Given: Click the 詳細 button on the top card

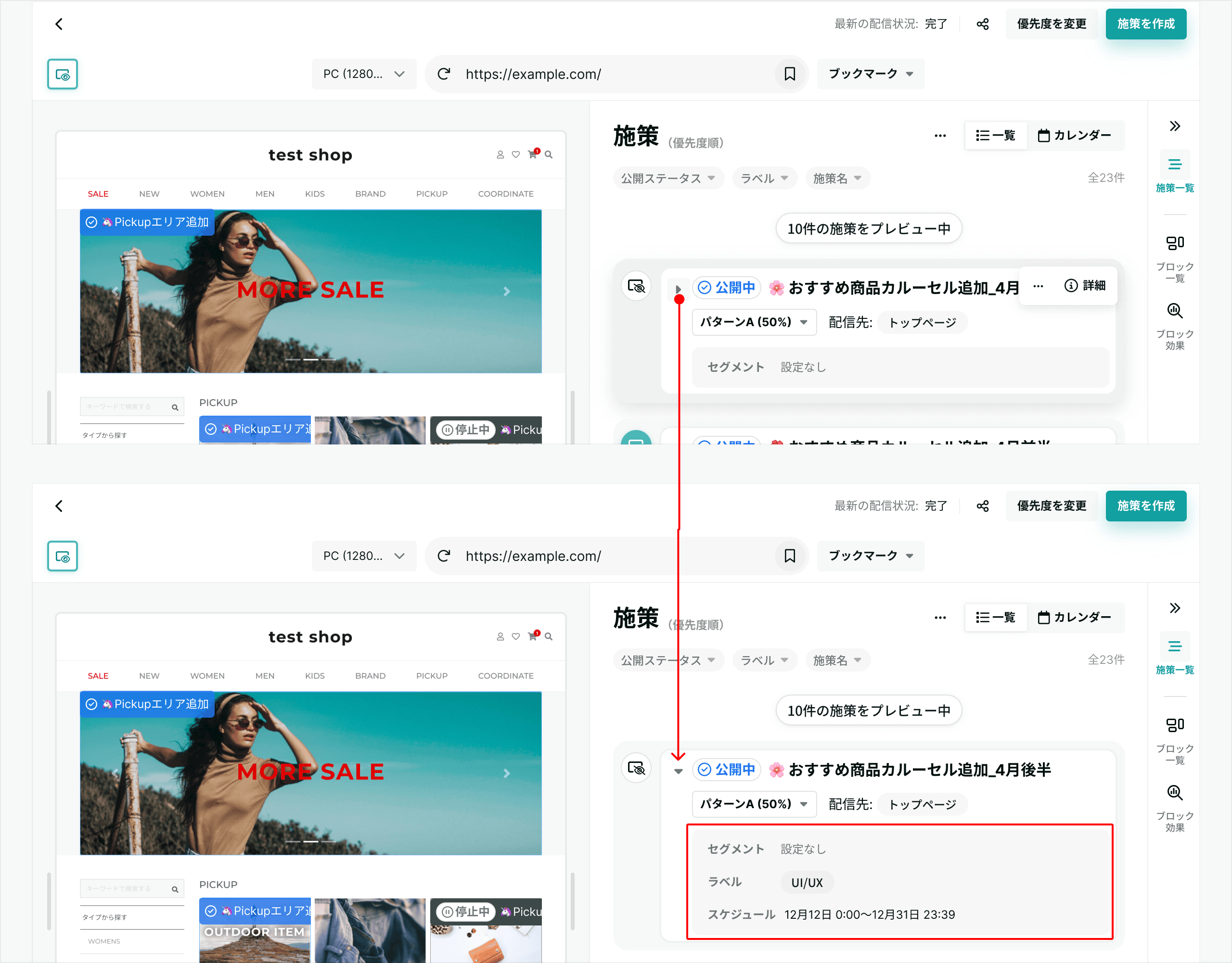Looking at the screenshot, I should (x=1085, y=286).
